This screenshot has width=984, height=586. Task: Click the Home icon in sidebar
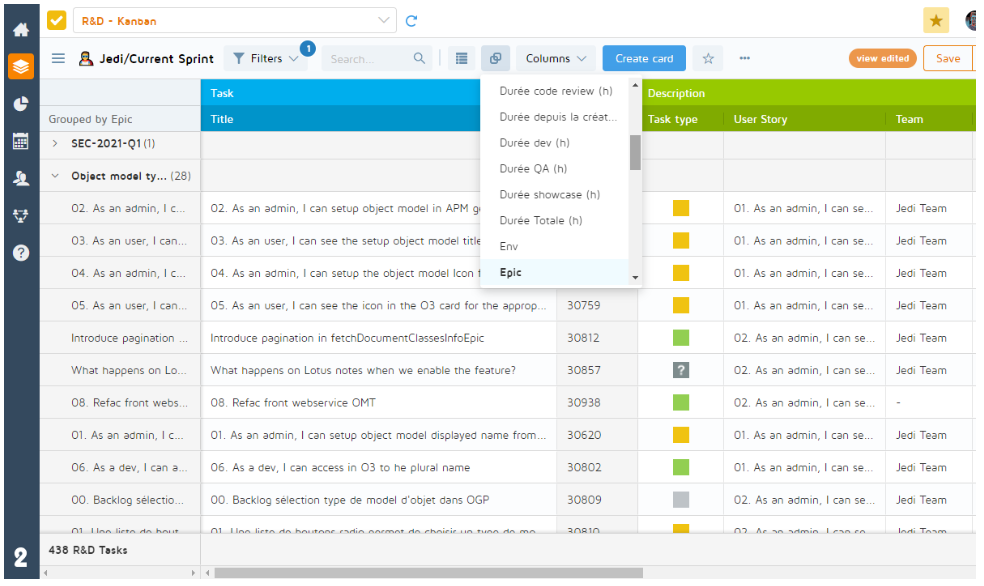click(20, 30)
